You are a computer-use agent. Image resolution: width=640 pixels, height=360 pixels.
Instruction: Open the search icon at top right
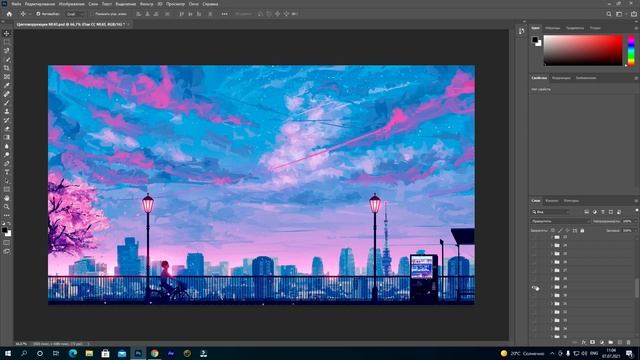point(609,14)
